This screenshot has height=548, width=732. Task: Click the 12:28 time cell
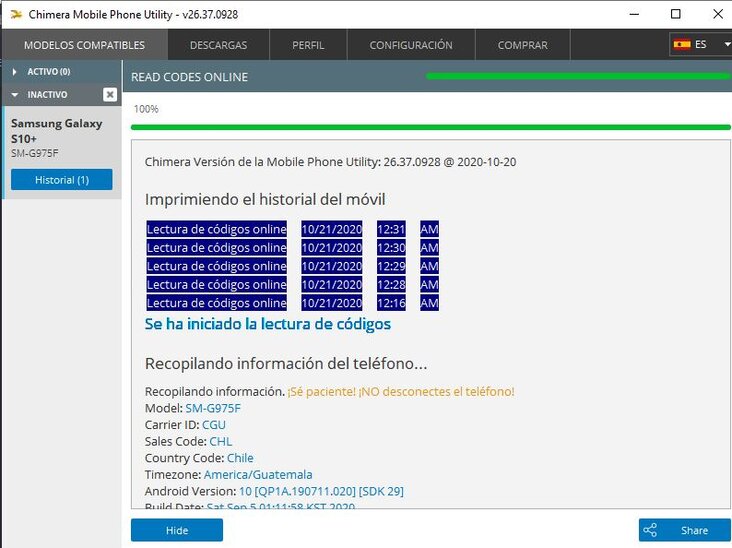pos(391,285)
